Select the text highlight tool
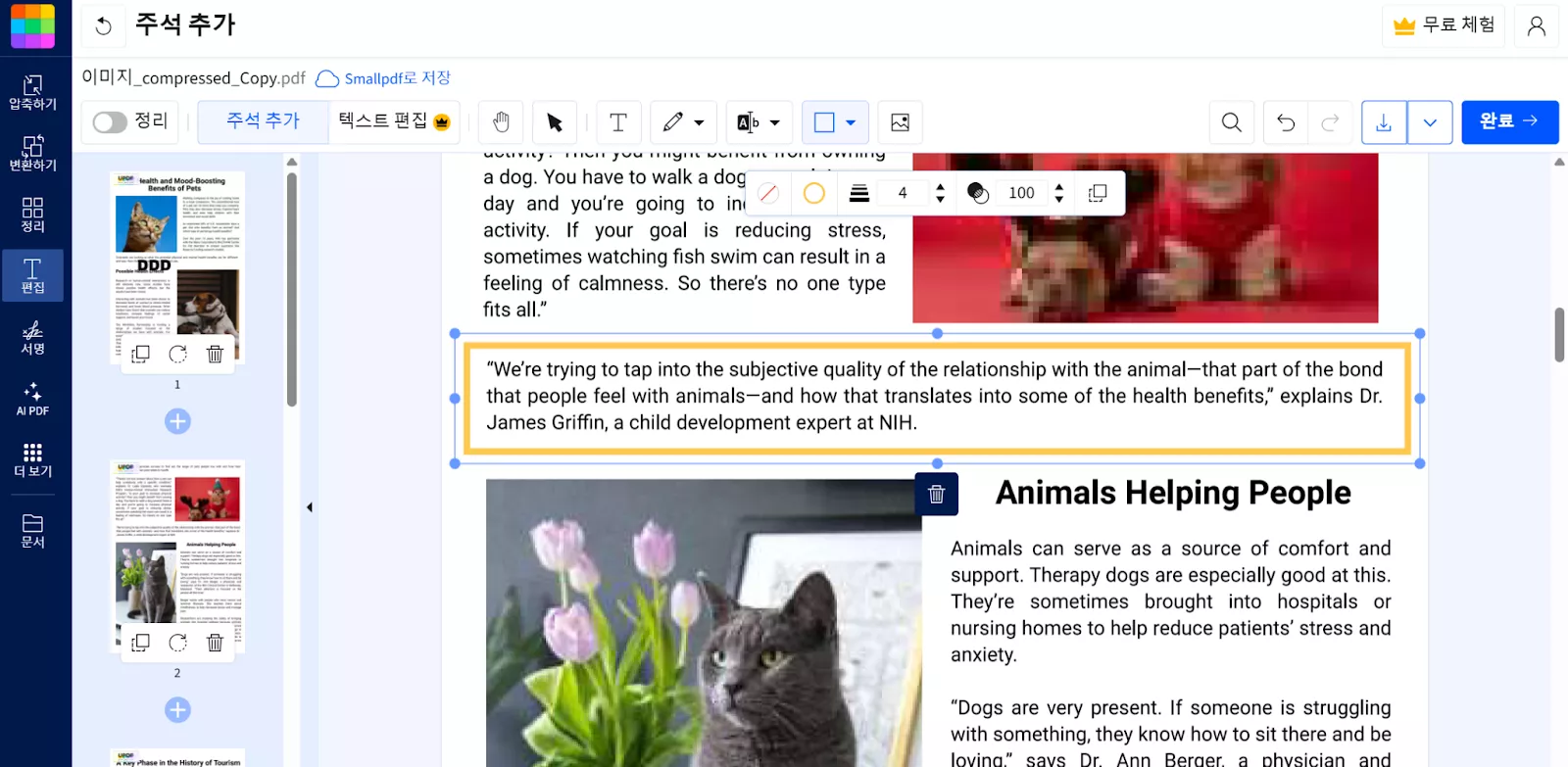This screenshot has height=767, width=1568. (748, 122)
